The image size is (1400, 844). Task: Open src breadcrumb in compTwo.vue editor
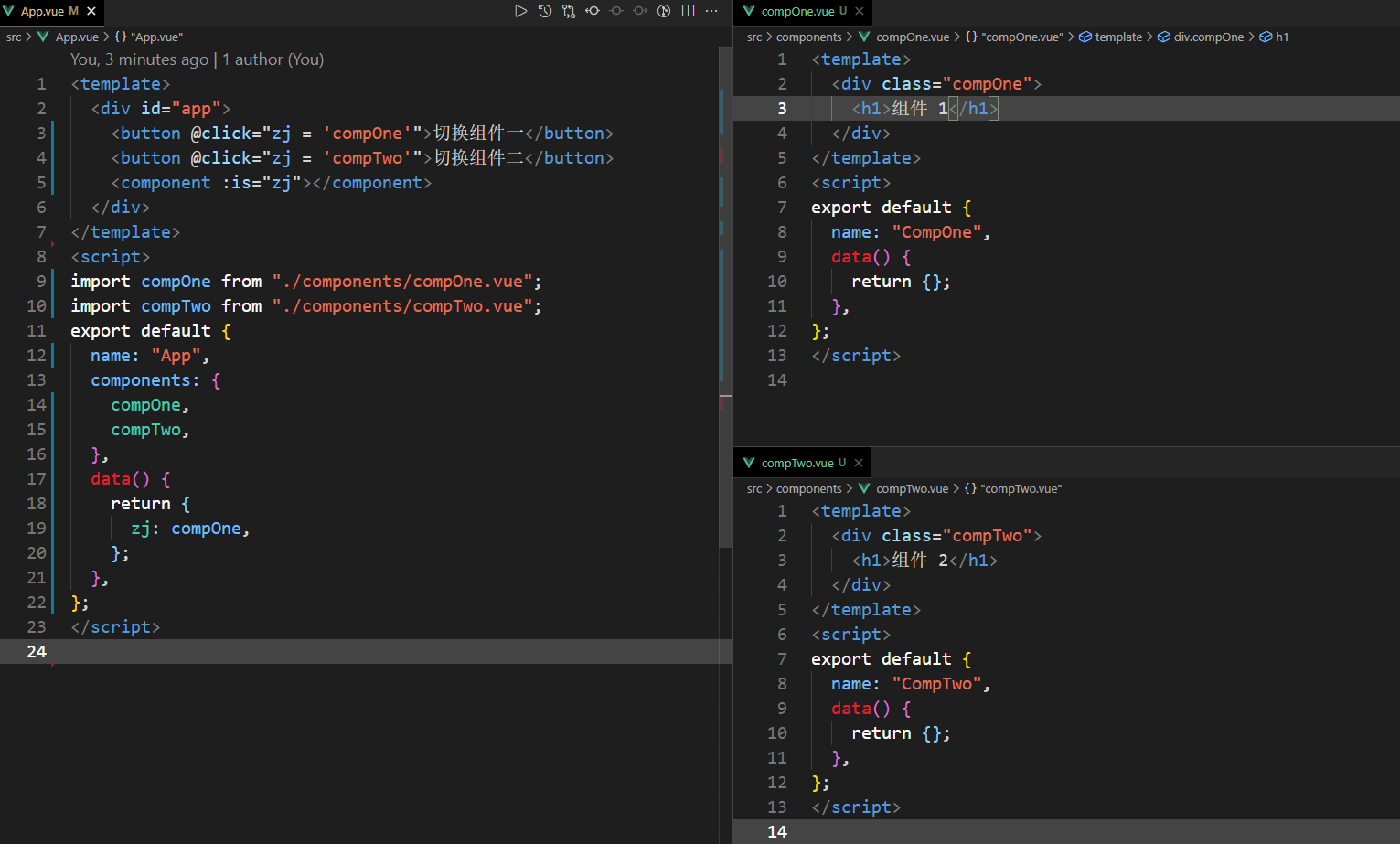(754, 488)
